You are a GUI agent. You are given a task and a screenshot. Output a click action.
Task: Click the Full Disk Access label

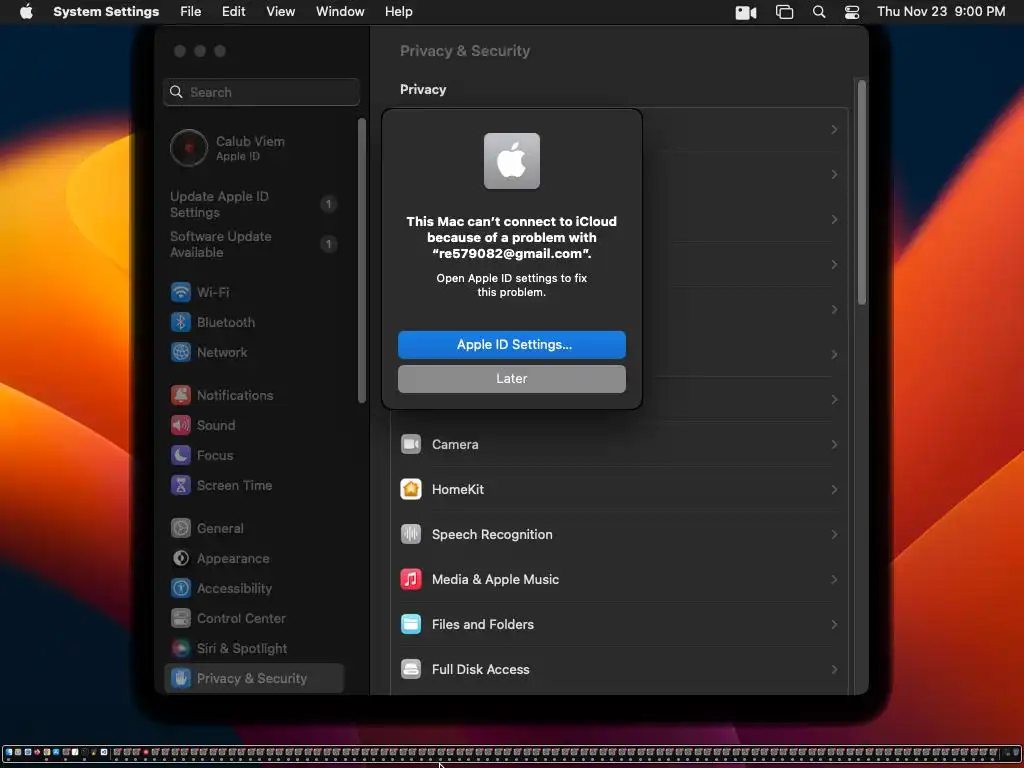point(481,669)
